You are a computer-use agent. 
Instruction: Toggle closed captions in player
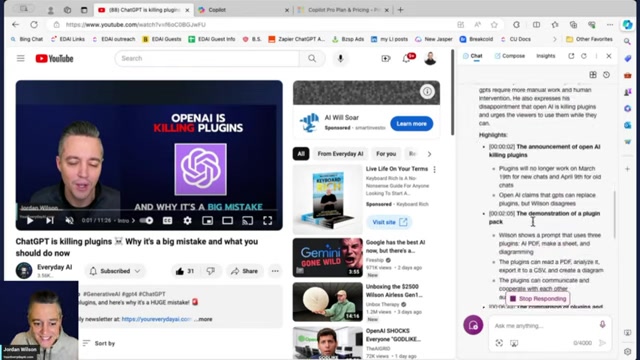[x=167, y=220]
